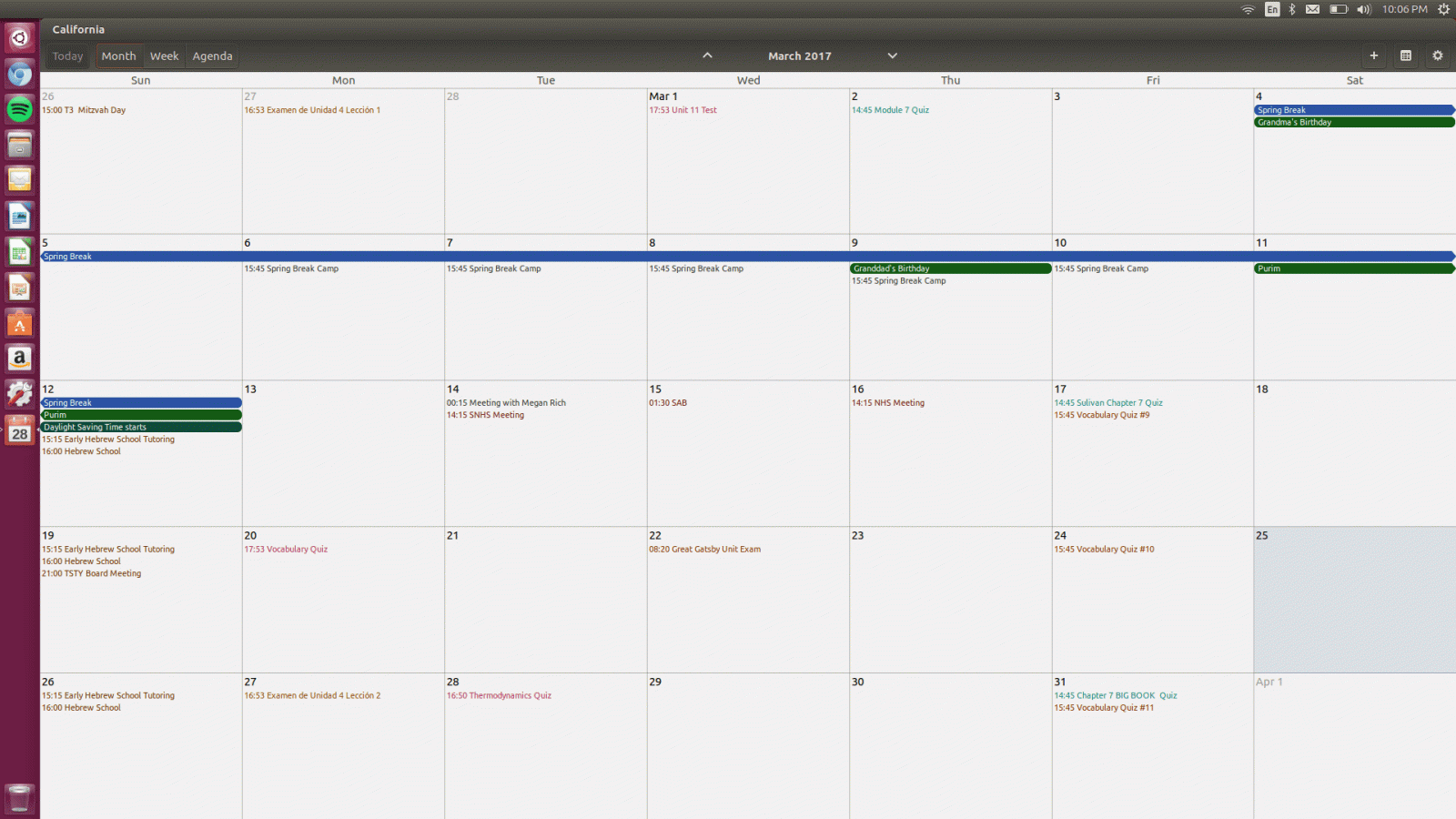Viewport: 1456px width, 819px height.
Task: Open the calendar settings gear icon
Action: point(1438,56)
